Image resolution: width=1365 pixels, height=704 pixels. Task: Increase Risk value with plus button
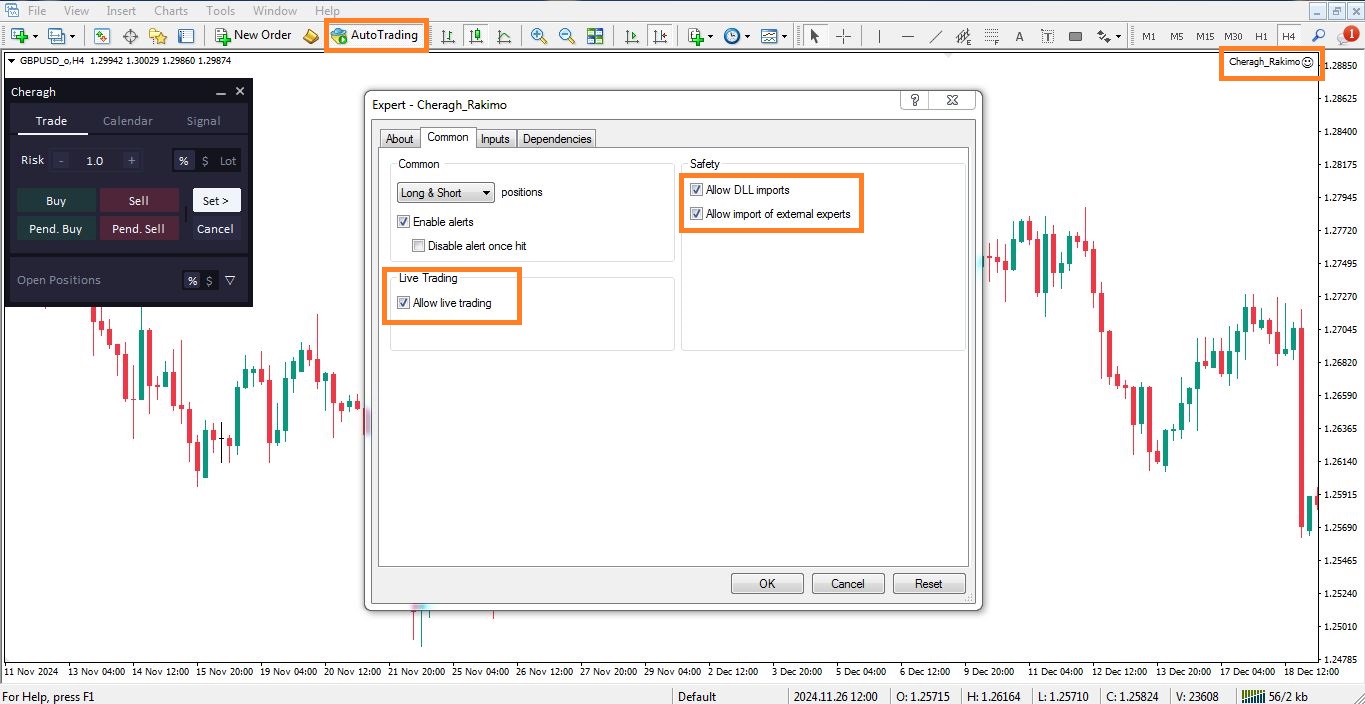click(131, 161)
